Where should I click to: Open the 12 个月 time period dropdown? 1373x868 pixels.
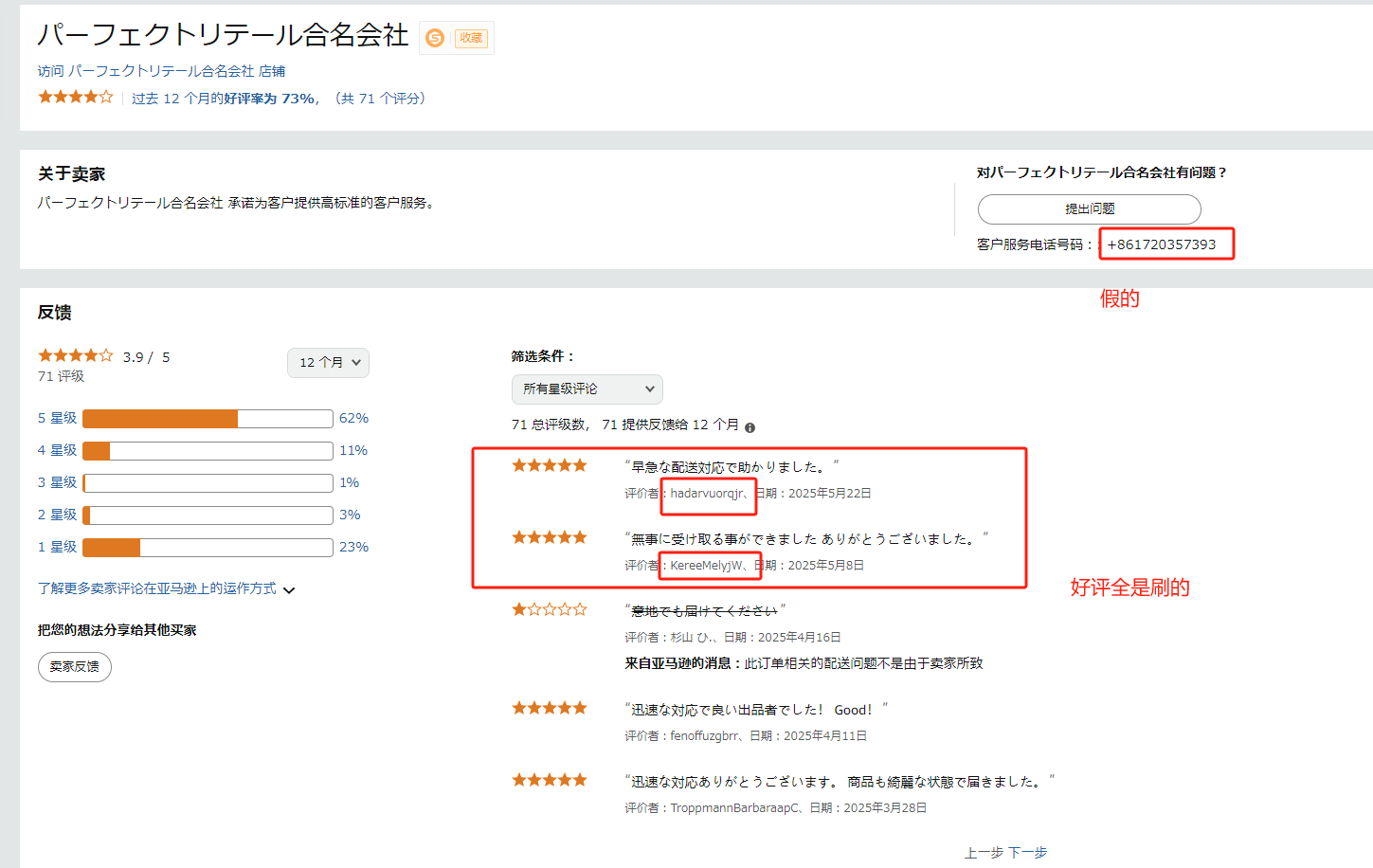point(328,362)
